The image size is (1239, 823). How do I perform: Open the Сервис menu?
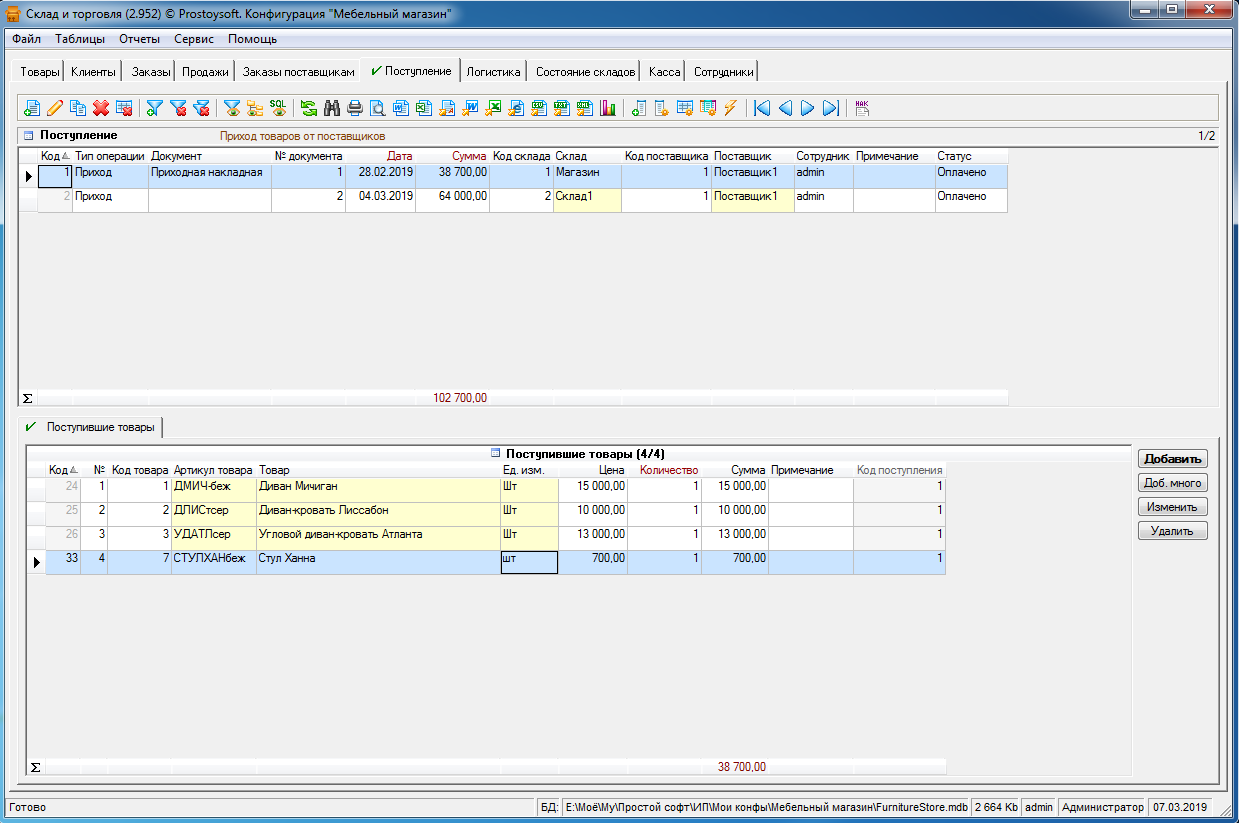click(193, 39)
